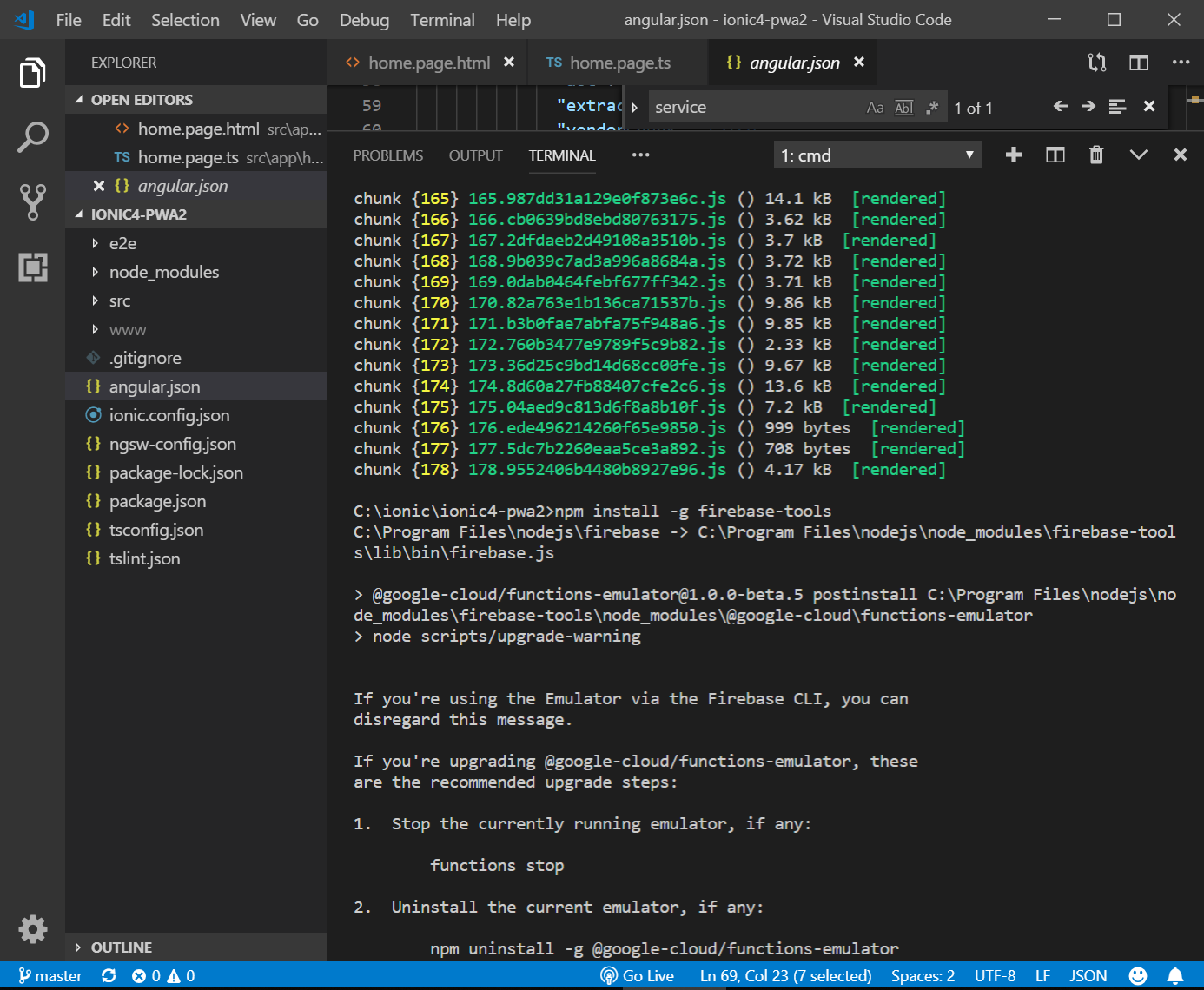Click Ln 69, Col 23 cursor position
The width and height of the screenshot is (1204, 990).
coord(786,976)
